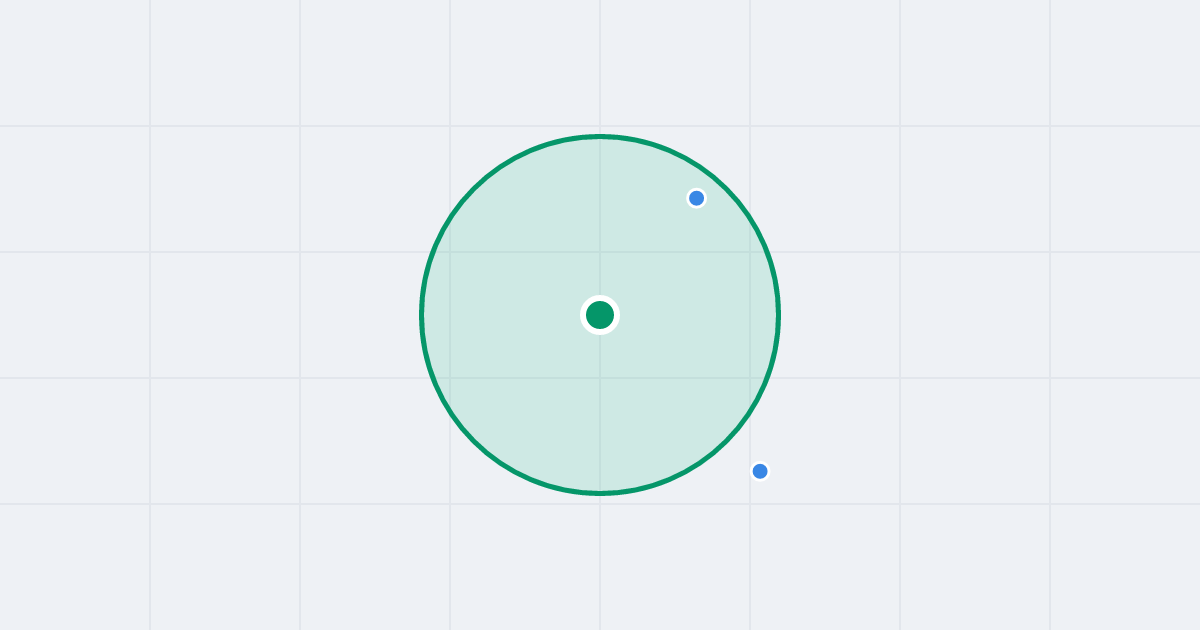
Task: Click the green center marker of the circle
Action: tap(600, 315)
